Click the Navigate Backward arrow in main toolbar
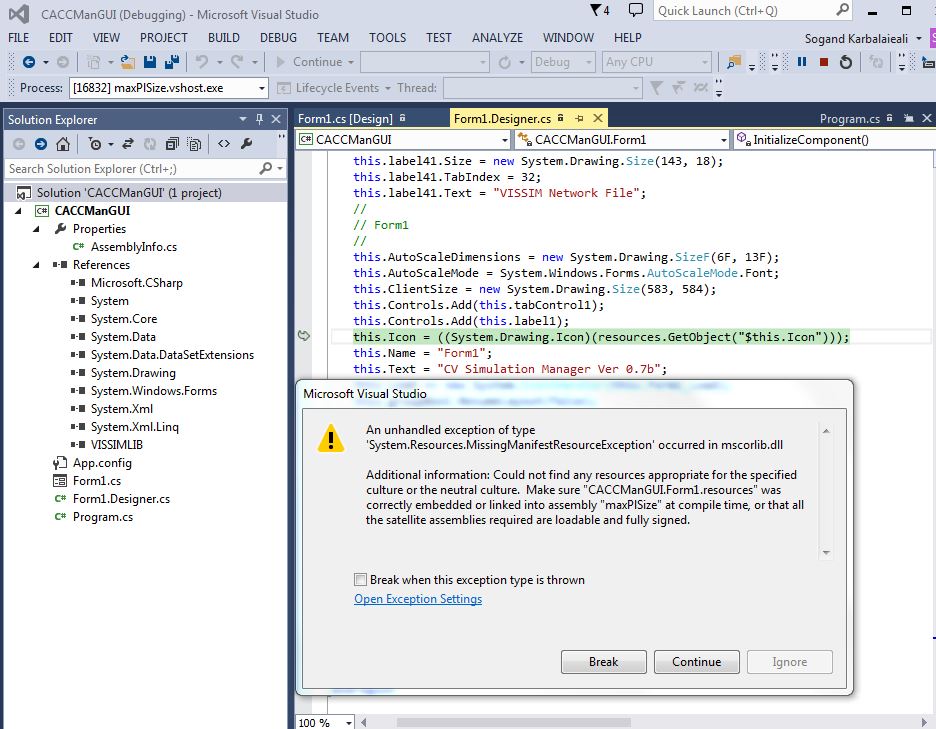936x729 pixels. tap(28, 61)
